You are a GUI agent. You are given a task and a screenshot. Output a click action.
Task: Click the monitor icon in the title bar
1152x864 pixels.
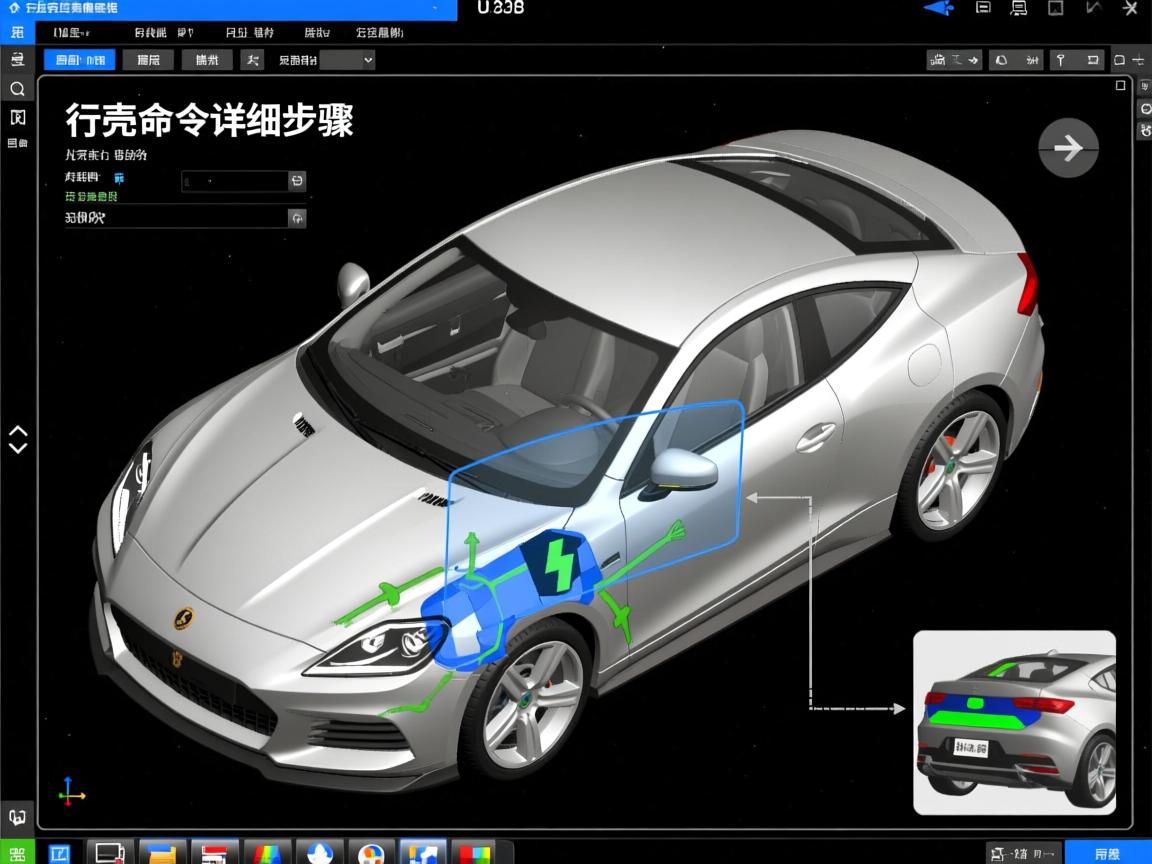point(1019,8)
